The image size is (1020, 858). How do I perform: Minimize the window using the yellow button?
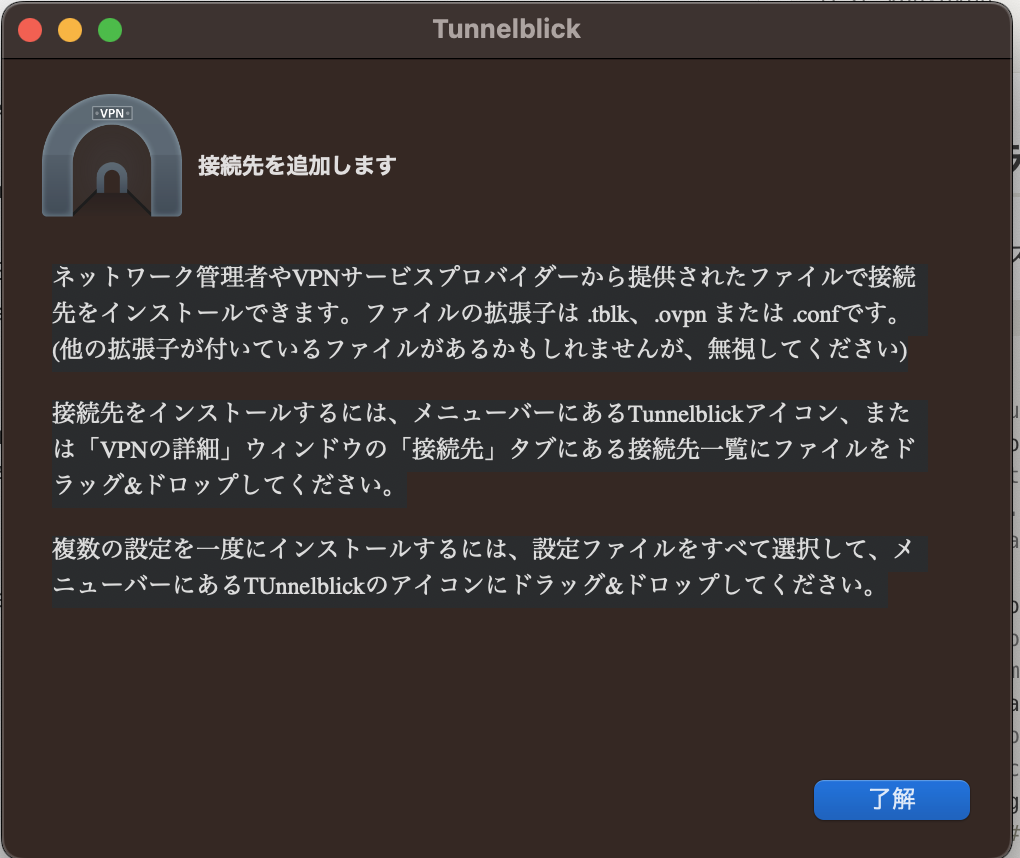pyautogui.click(x=70, y=30)
